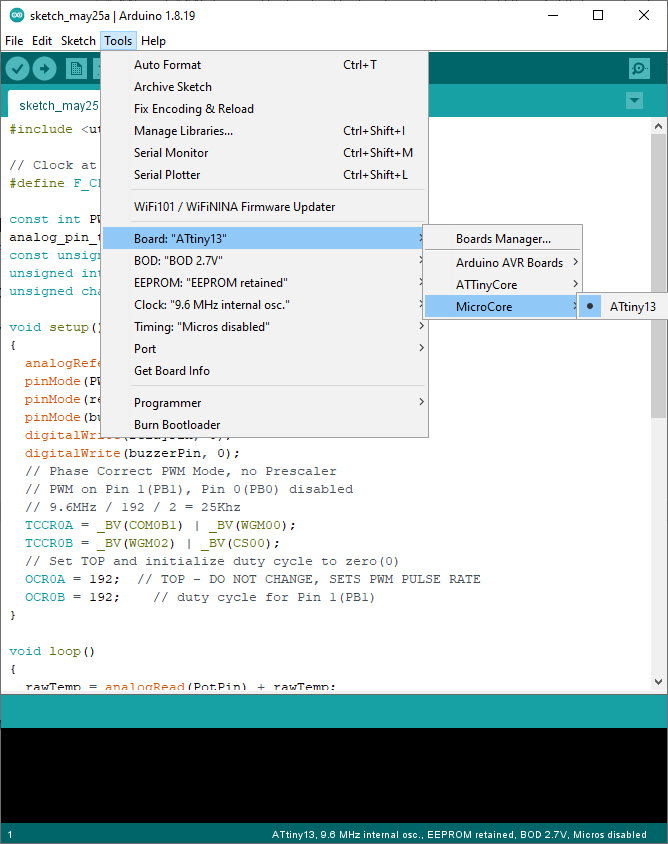This screenshot has width=668, height=844.
Task: Choose Auto Format from Tools menu
Action: (x=167, y=65)
